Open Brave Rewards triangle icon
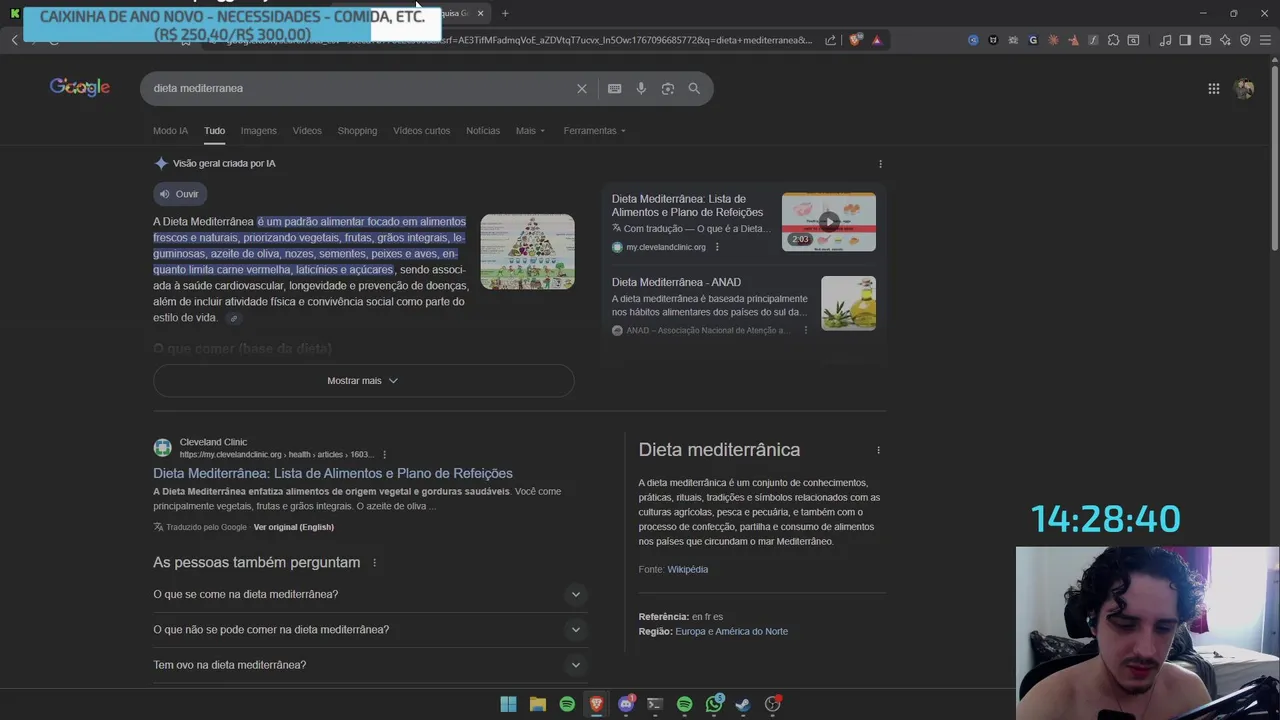 877,40
